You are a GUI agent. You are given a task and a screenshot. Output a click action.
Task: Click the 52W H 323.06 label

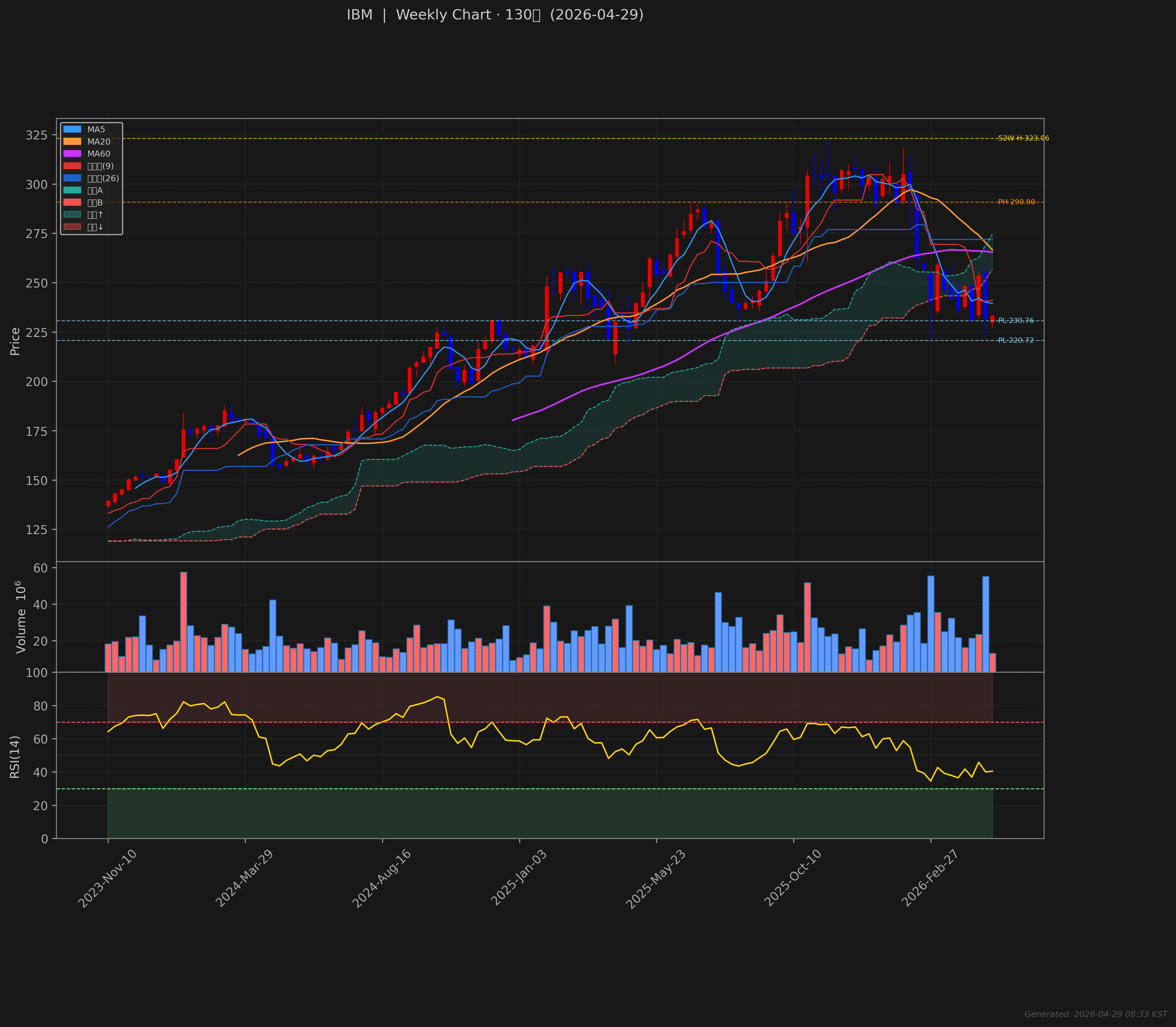1024,138
